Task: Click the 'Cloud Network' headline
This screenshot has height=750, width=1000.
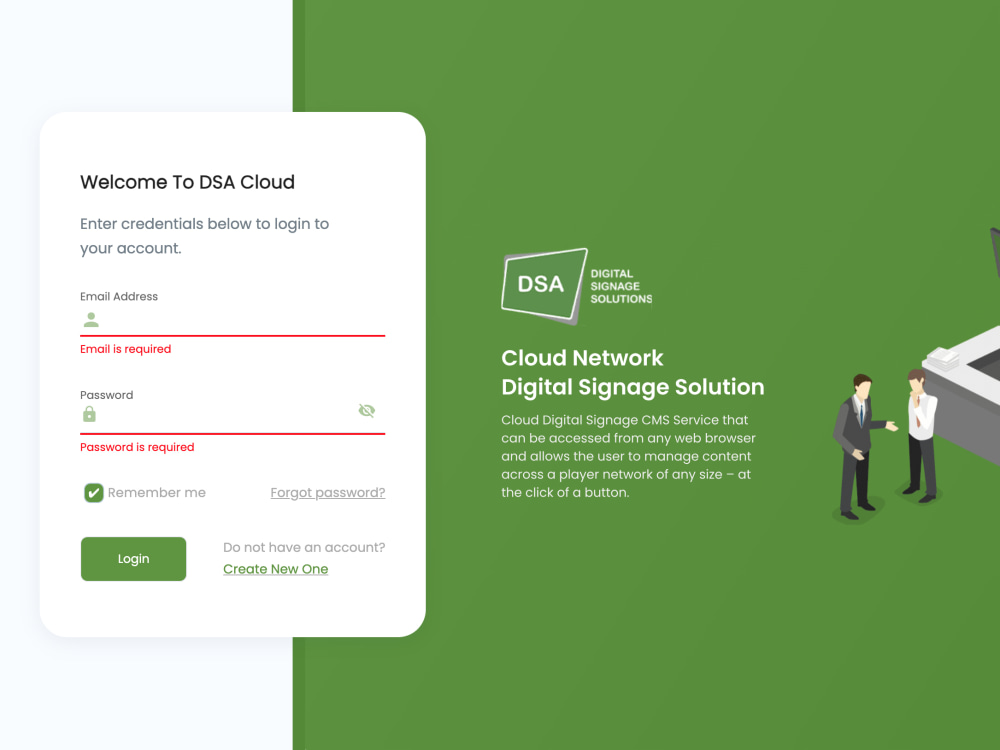Action: coord(582,358)
